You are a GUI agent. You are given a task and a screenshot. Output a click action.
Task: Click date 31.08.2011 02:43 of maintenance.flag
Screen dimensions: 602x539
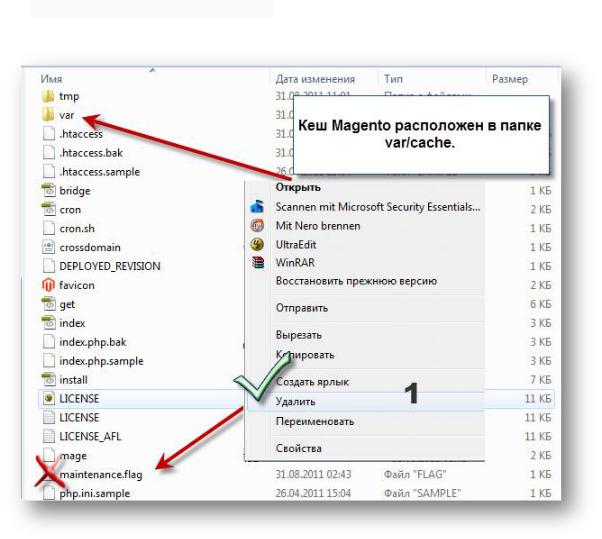[x=313, y=475]
